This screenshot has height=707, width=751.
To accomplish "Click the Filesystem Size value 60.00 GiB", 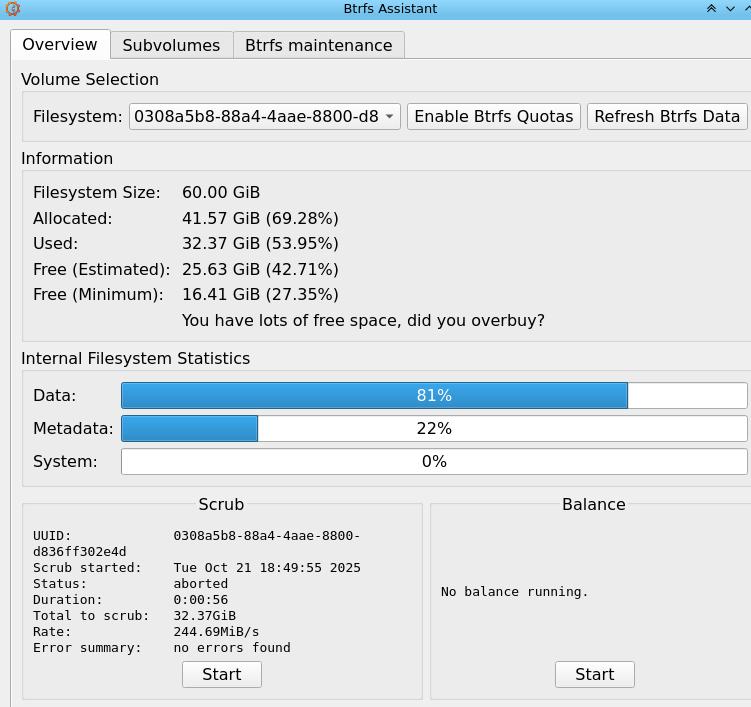I will coord(221,193).
